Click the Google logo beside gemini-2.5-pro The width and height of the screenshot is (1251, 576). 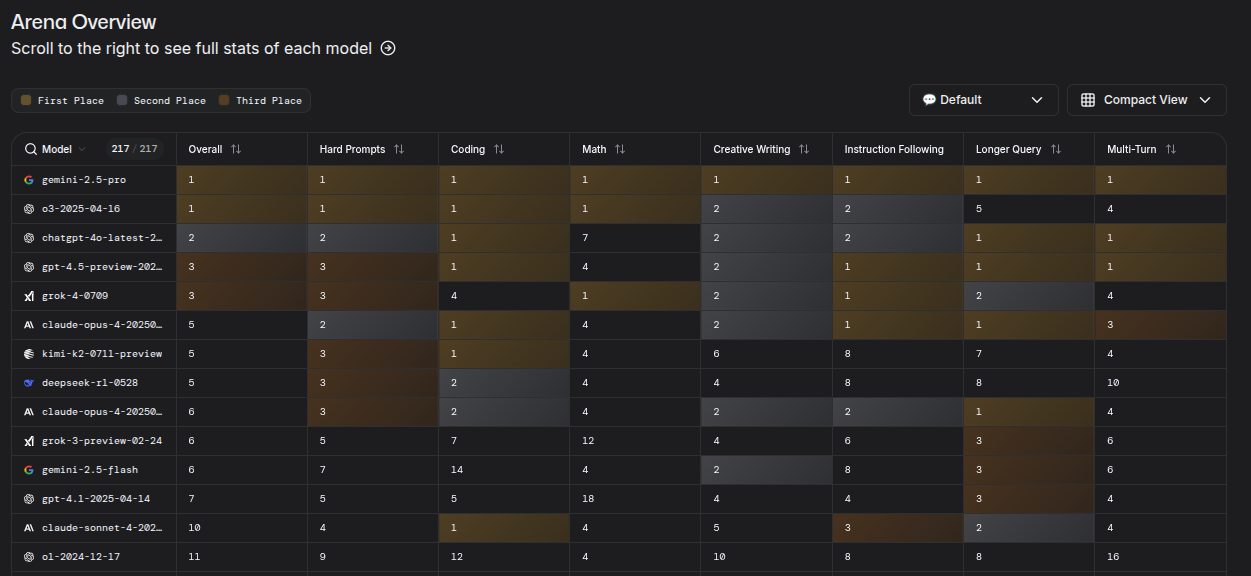coord(29,180)
